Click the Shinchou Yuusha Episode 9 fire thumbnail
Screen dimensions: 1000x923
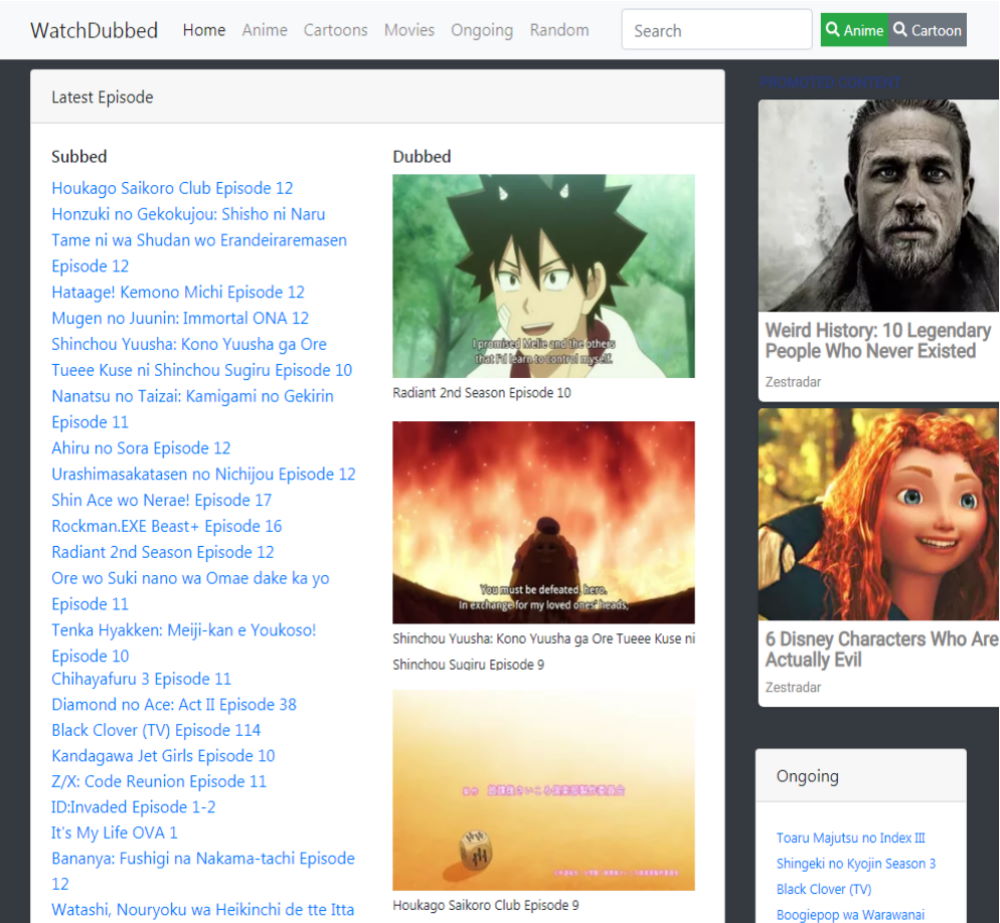[x=543, y=522]
